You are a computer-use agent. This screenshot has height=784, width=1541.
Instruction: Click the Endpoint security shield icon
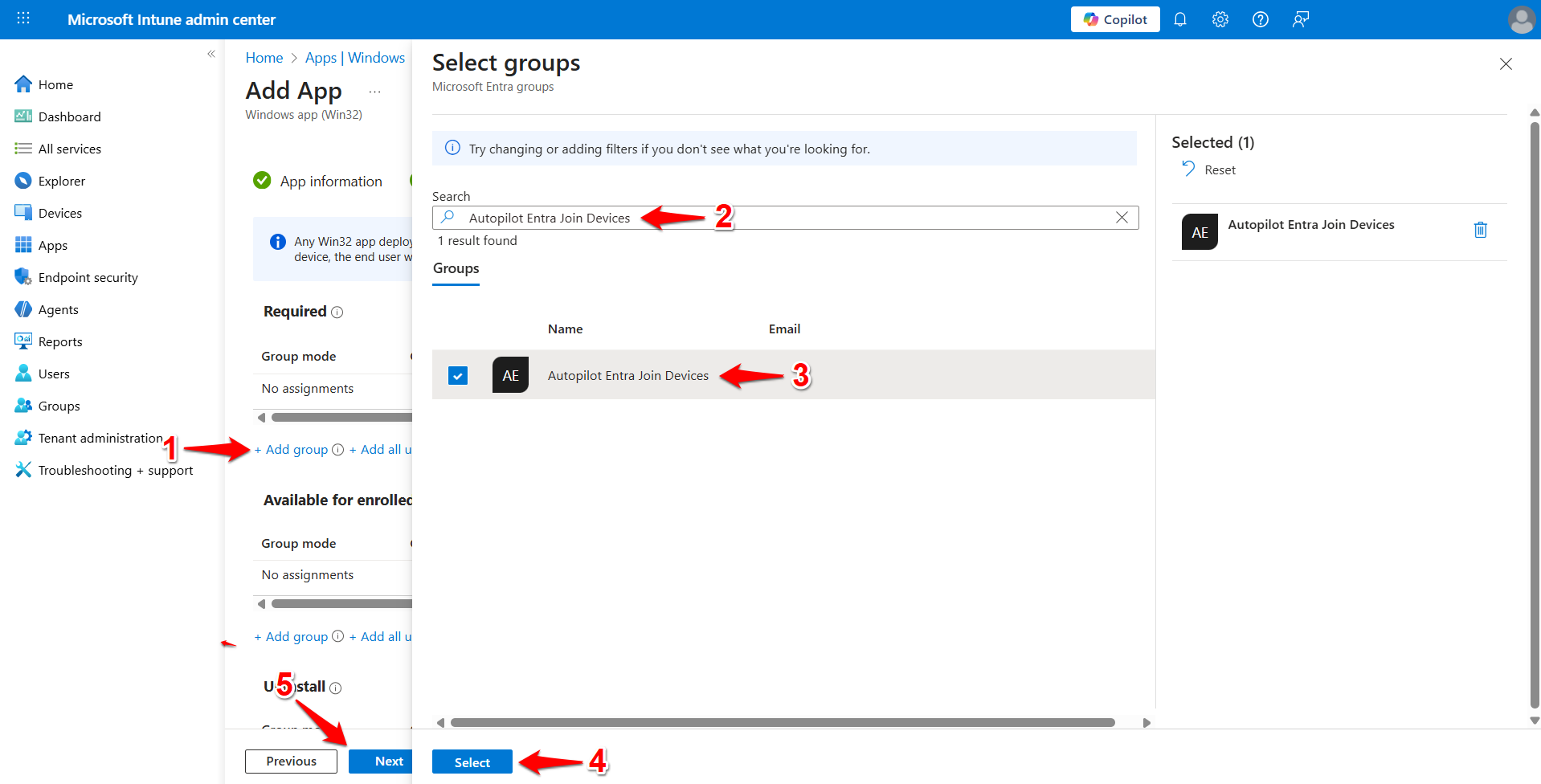(23, 277)
